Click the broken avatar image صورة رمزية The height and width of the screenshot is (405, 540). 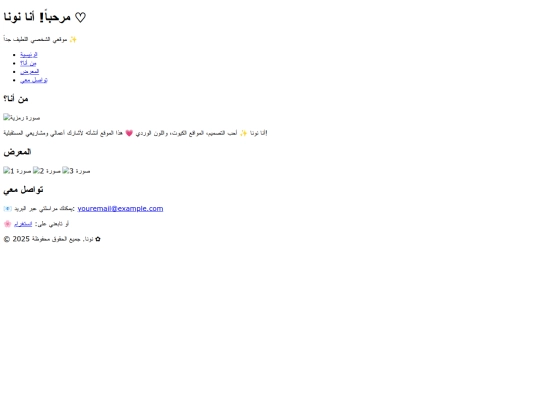click(x=22, y=118)
